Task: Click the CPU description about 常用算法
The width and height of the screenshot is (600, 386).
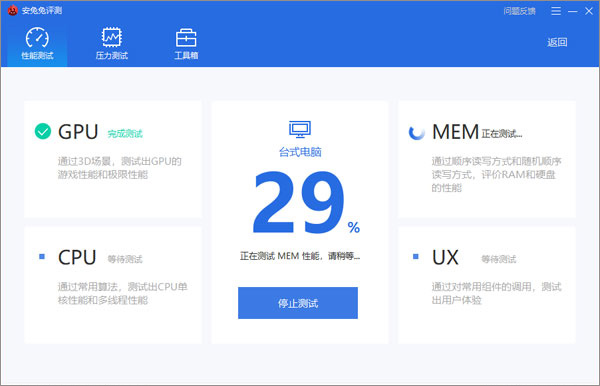Action: pyautogui.click(x=122, y=293)
